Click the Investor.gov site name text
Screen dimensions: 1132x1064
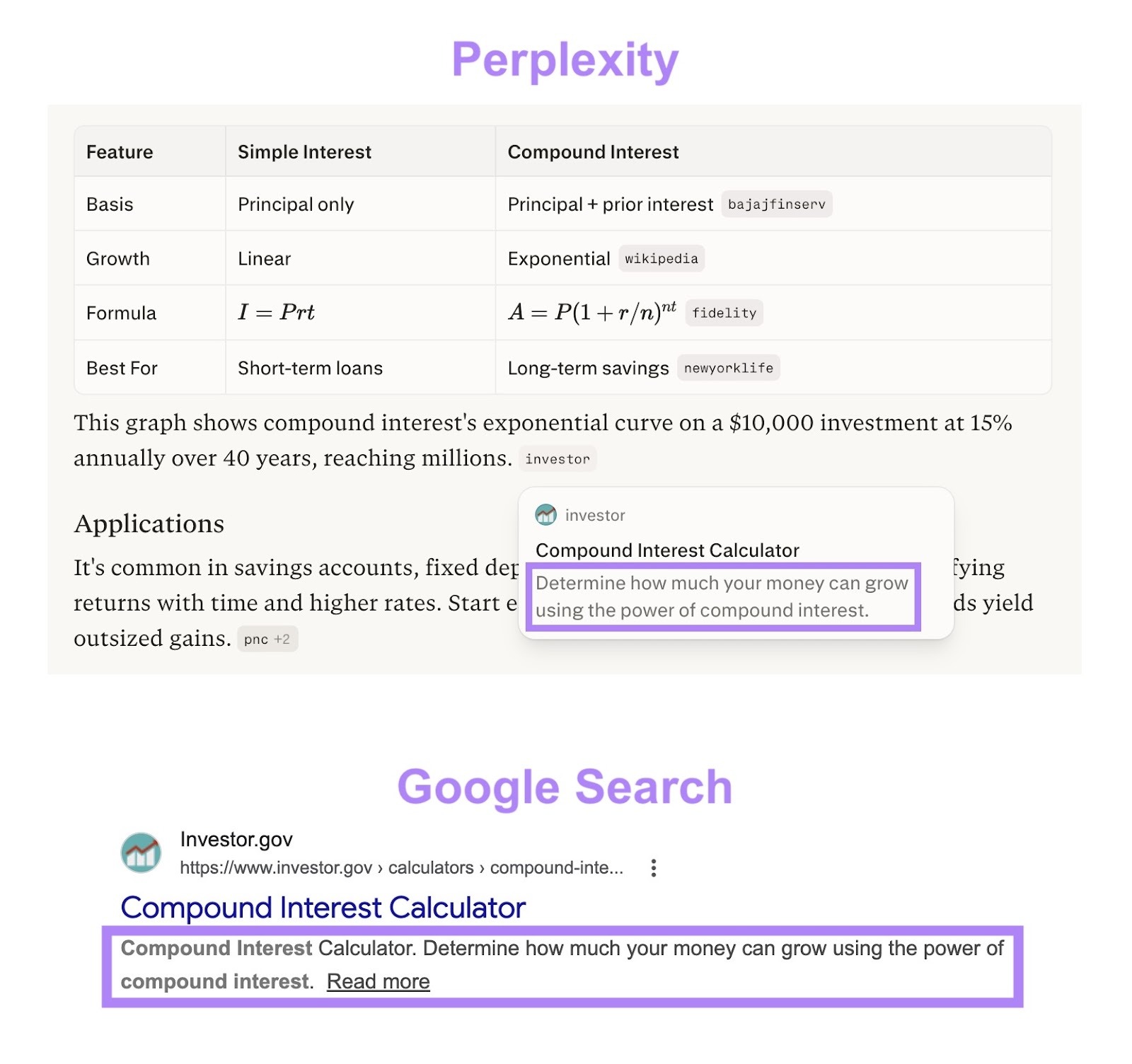tap(236, 840)
